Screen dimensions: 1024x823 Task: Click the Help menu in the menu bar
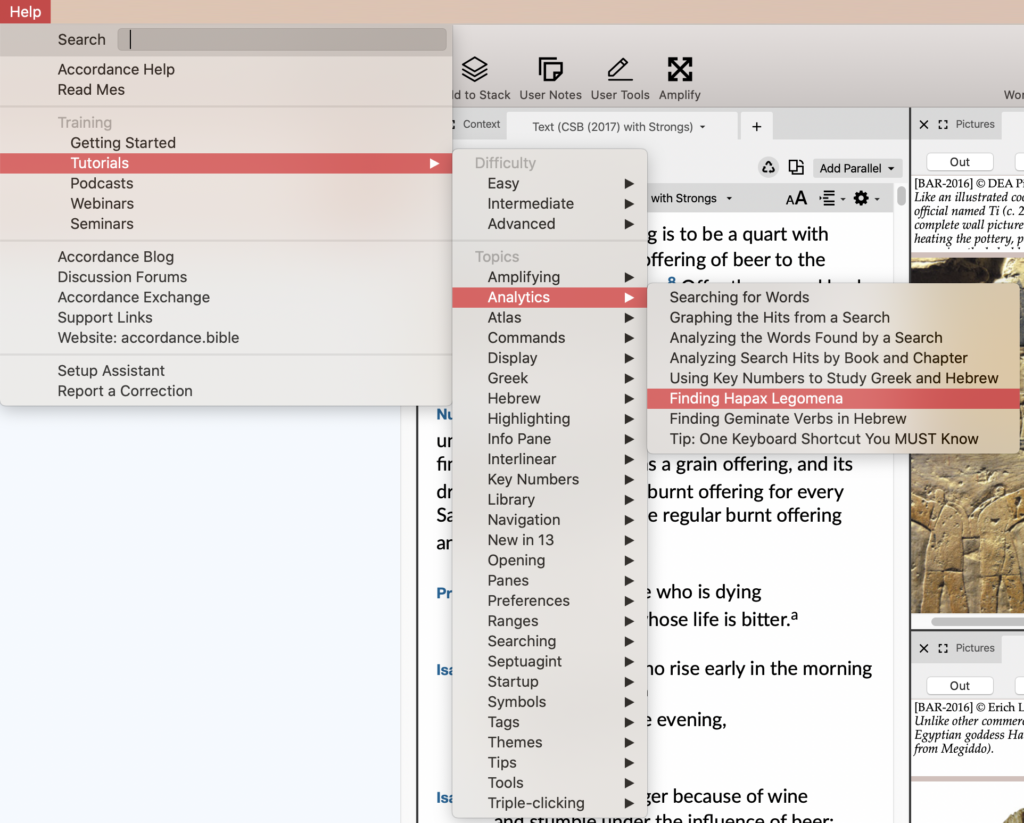pyautogui.click(x=25, y=12)
